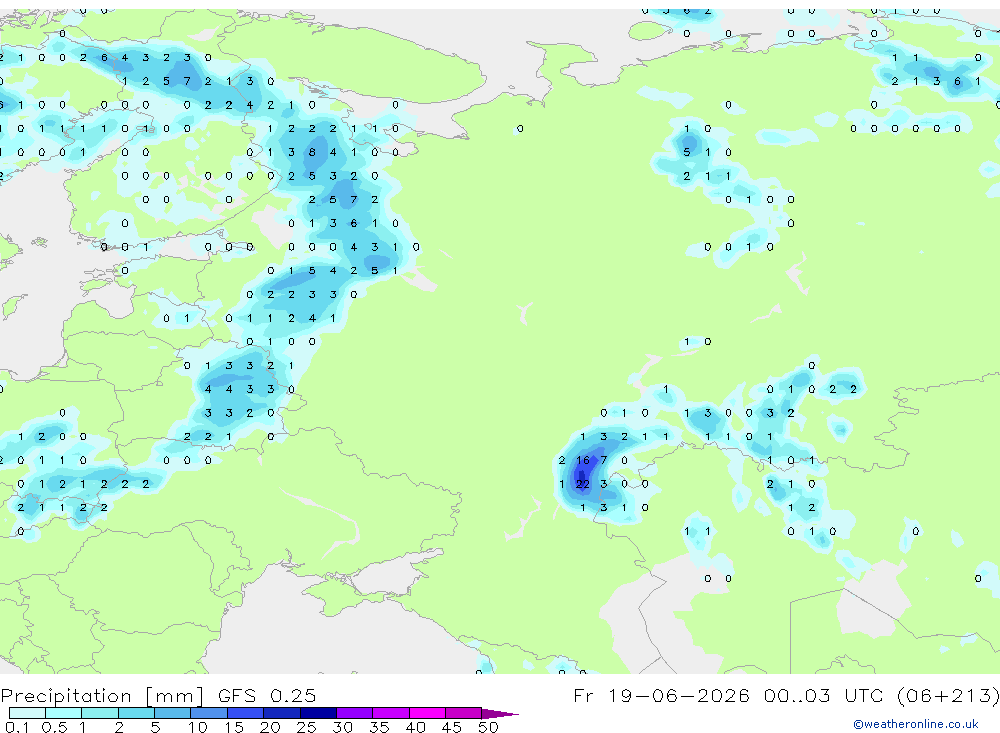Viewport: 1000px width, 733px height.
Task: Pick the 10–15 mm legend color swatch
Action: [x=209, y=713]
